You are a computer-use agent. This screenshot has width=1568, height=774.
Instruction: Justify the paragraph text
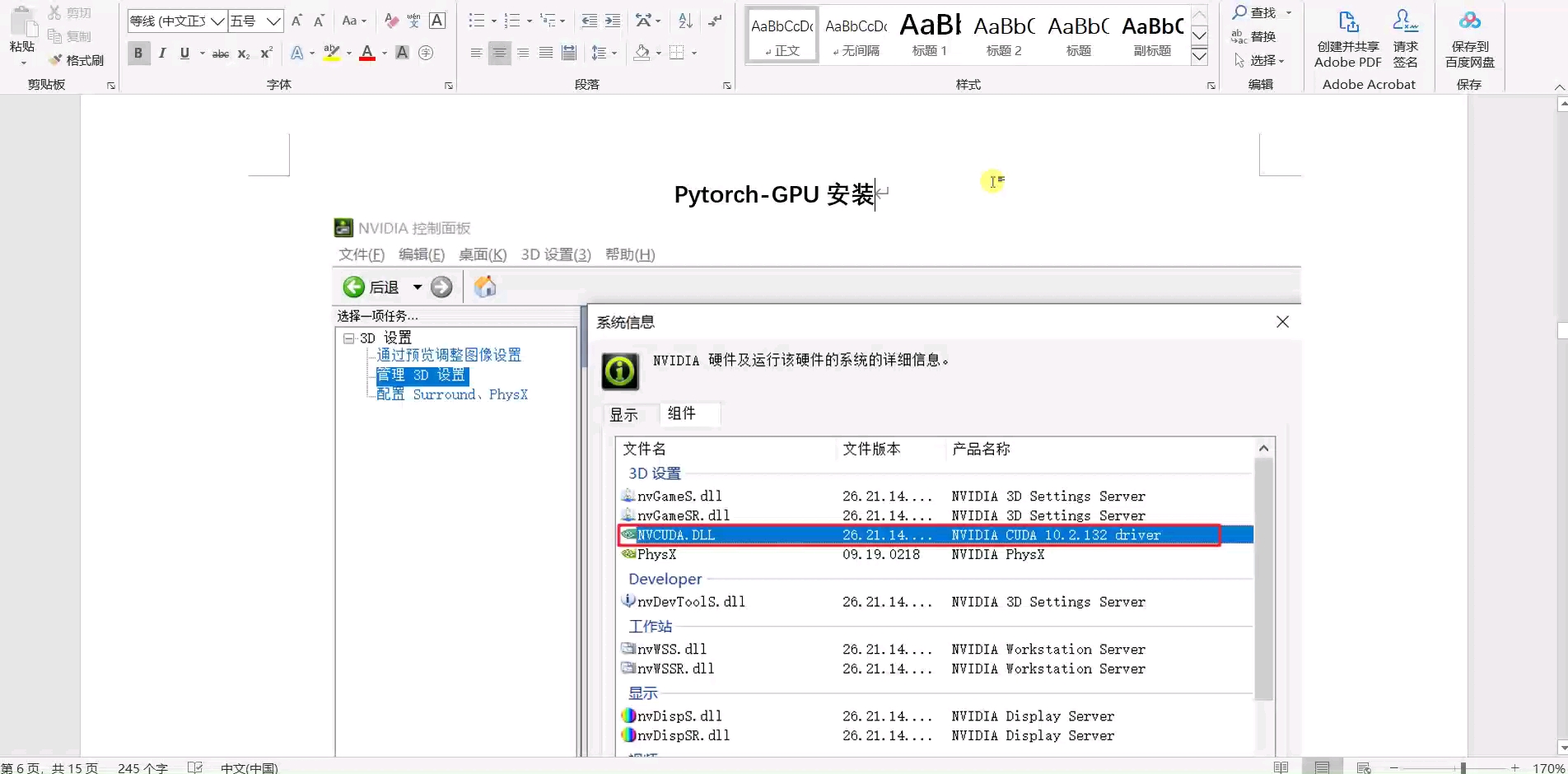click(546, 54)
